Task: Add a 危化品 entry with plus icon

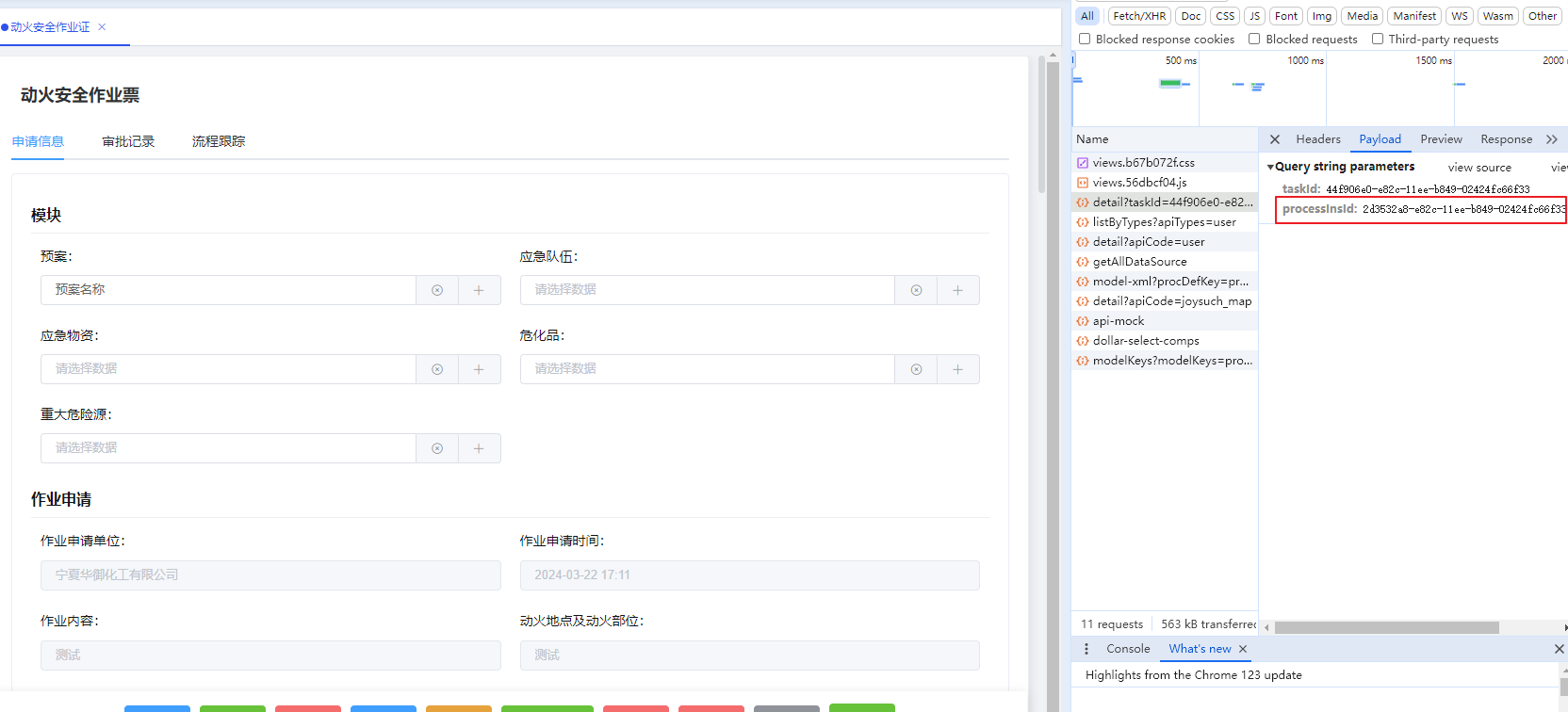Action: pos(957,369)
